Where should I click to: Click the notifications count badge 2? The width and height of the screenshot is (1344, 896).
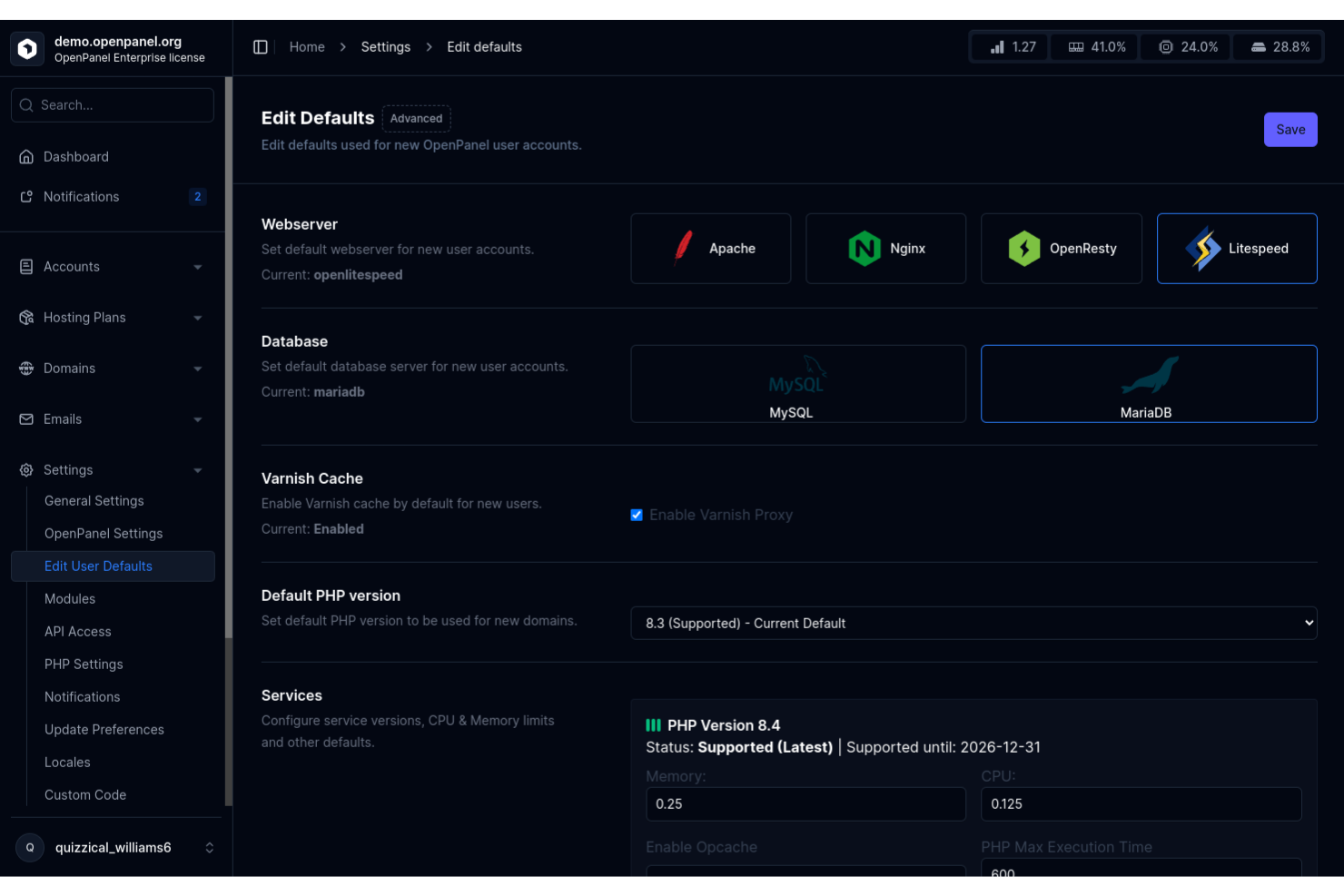click(x=197, y=197)
